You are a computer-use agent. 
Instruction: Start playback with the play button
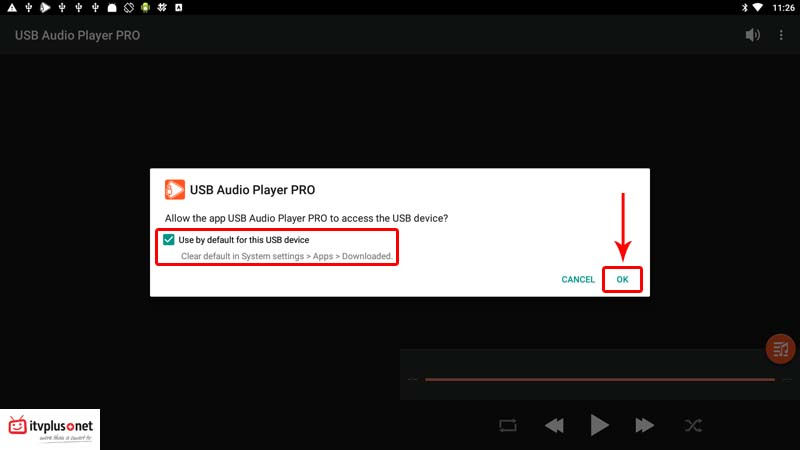[599, 425]
